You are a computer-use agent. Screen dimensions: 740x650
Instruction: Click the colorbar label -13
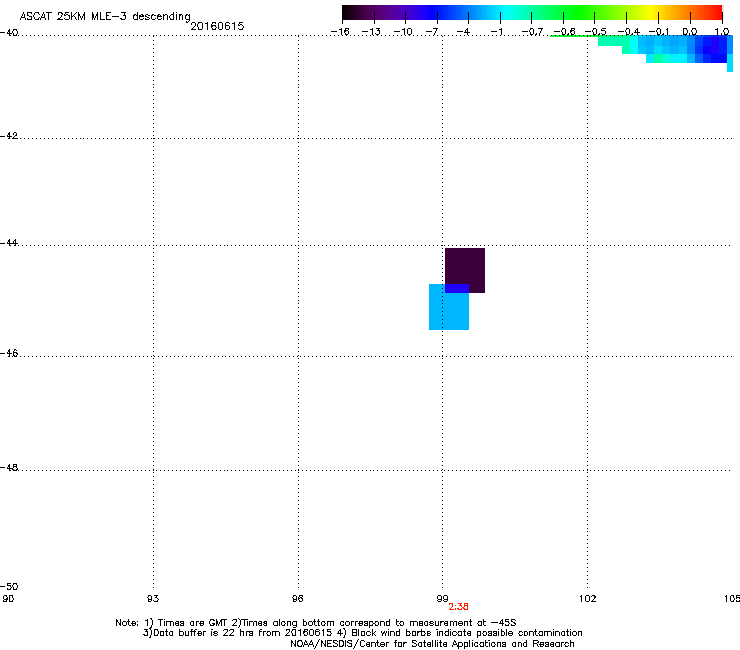pyautogui.click(x=371, y=32)
